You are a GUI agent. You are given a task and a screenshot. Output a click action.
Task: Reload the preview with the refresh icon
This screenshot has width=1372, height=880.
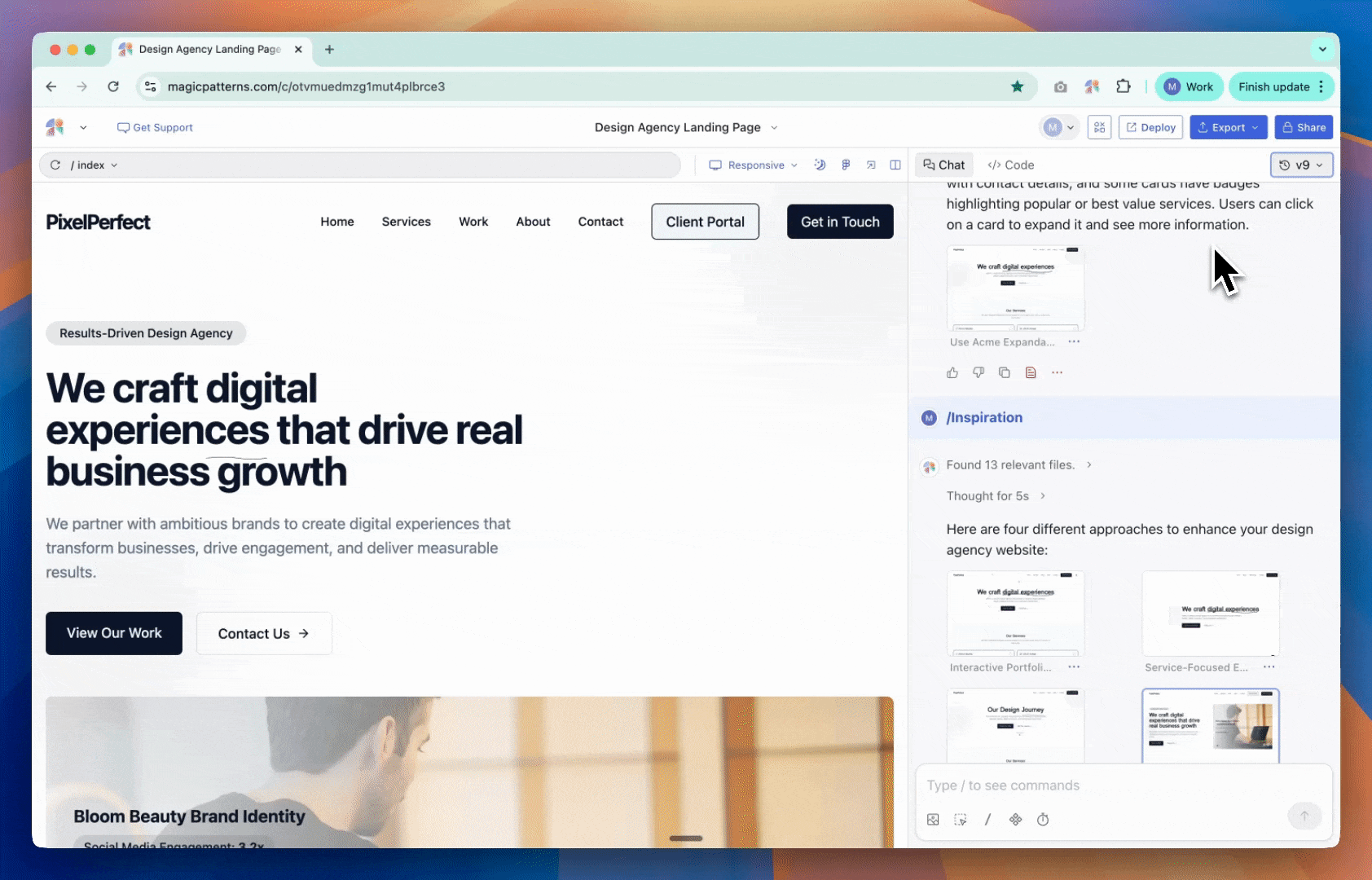pos(55,165)
